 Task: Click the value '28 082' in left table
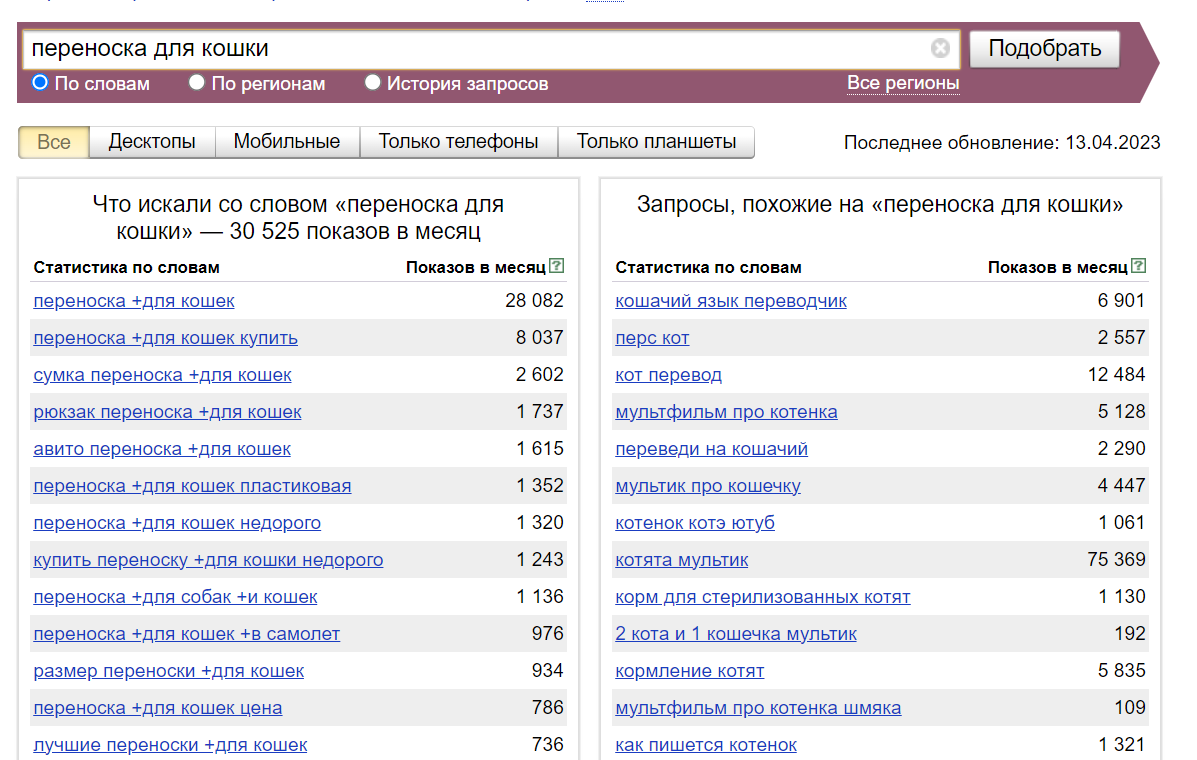(x=534, y=301)
